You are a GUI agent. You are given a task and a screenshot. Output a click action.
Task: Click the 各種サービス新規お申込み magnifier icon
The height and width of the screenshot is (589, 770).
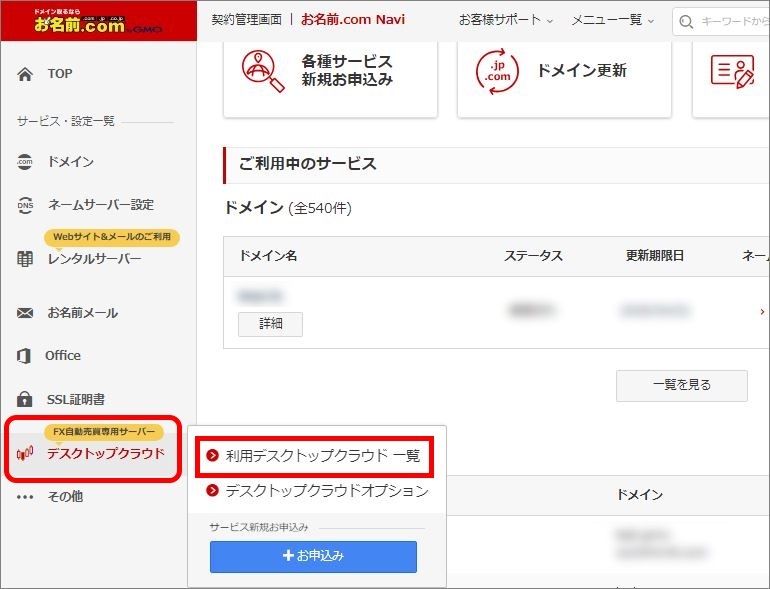[263, 71]
